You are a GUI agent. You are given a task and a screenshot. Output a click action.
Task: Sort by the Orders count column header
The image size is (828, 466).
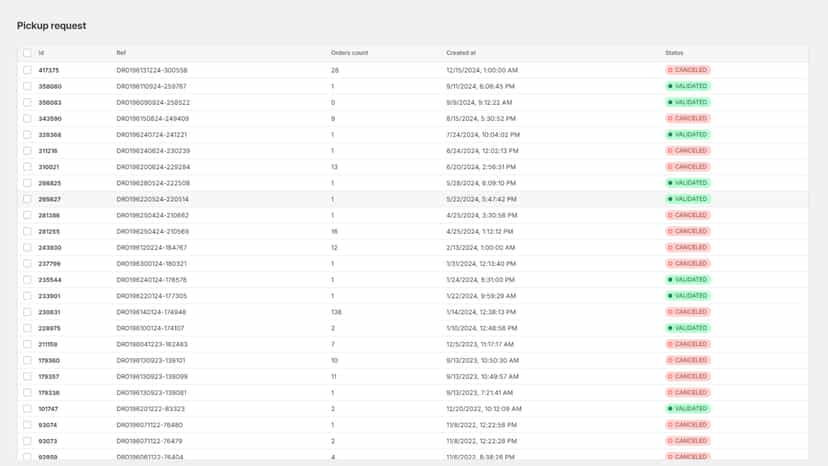tap(349, 53)
